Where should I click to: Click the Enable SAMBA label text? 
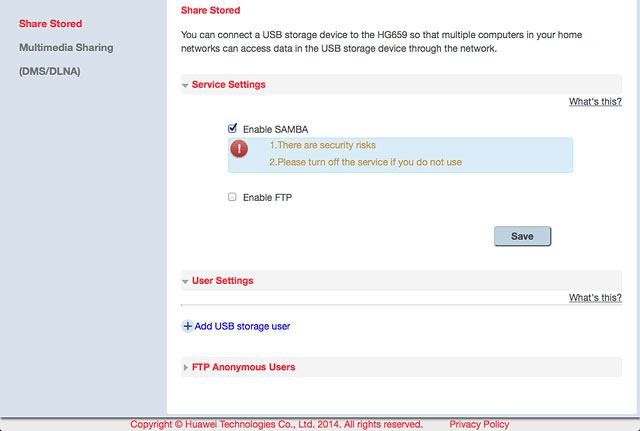pyautogui.click(x=276, y=129)
